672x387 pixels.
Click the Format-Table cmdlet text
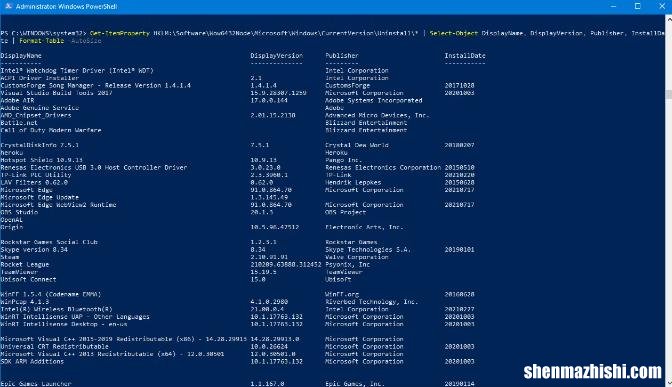click(42, 41)
